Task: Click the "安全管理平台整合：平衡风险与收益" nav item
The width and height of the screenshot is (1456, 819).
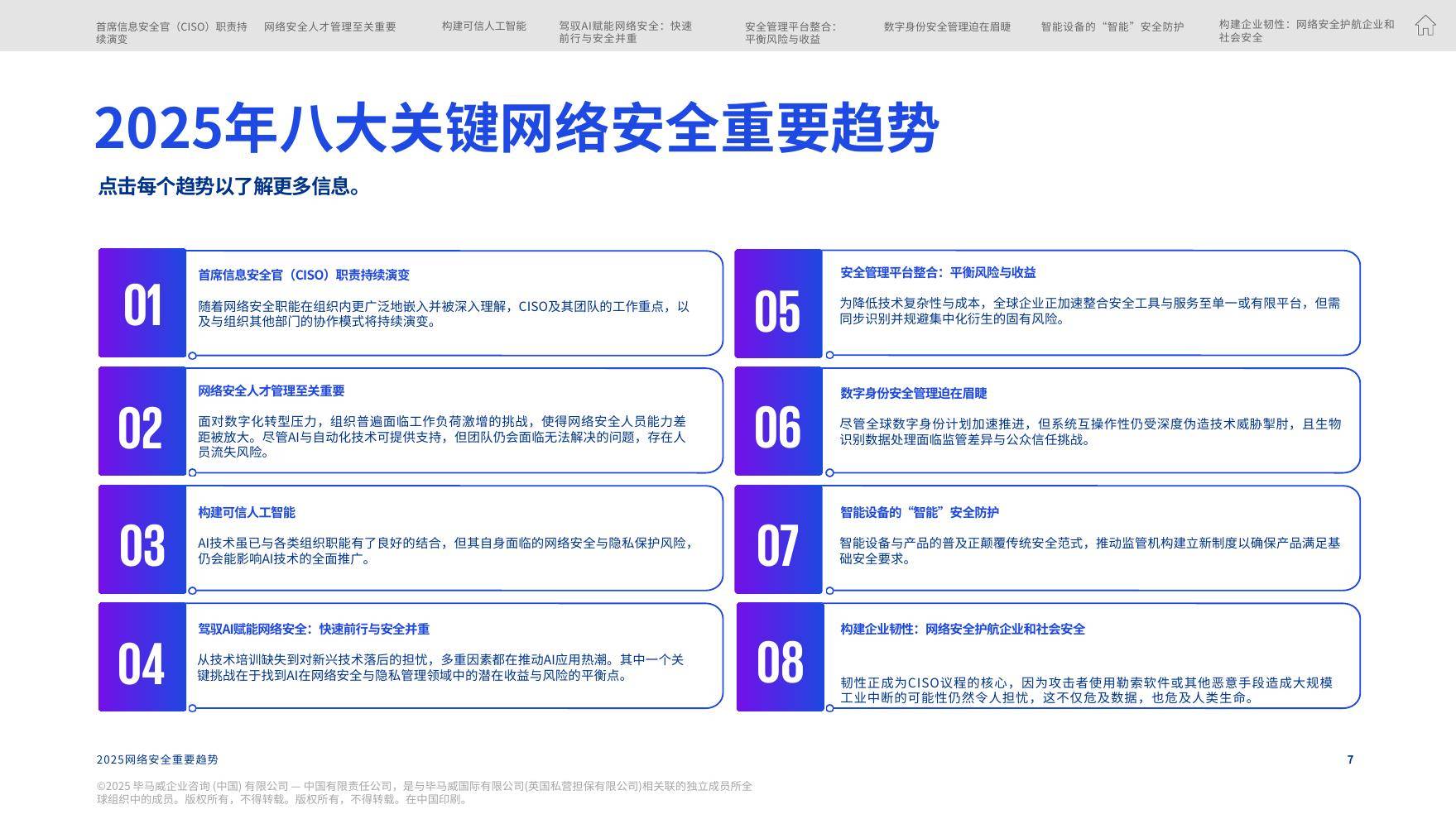Action: coord(789,33)
